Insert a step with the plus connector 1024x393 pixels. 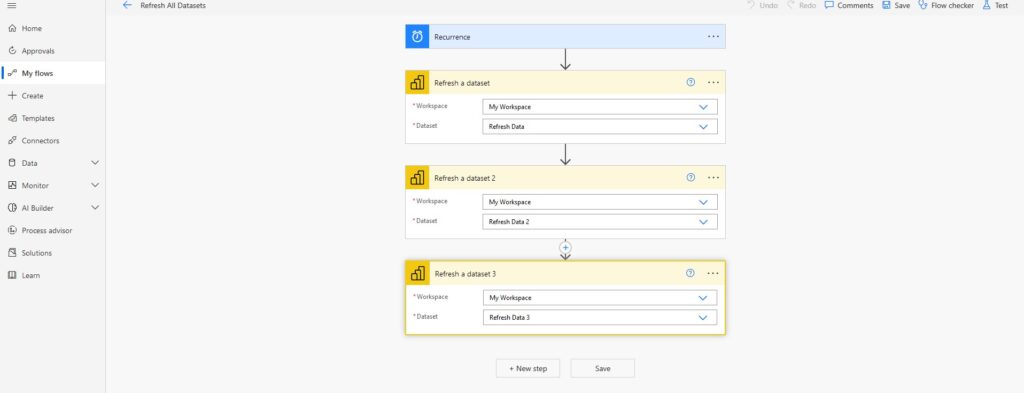(566, 247)
